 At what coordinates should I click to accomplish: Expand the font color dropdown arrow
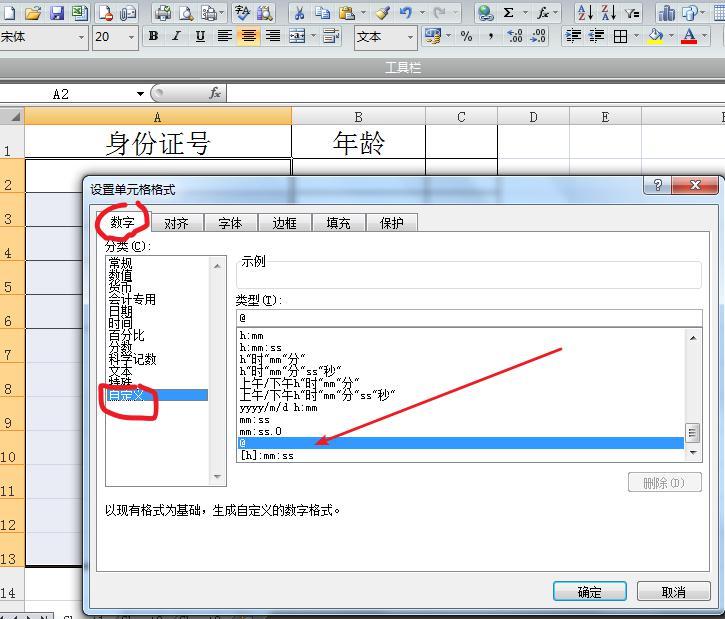click(x=704, y=36)
